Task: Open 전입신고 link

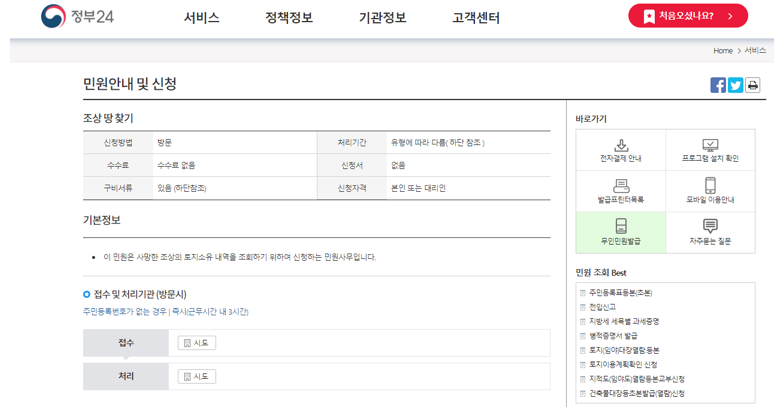Action: (602, 307)
